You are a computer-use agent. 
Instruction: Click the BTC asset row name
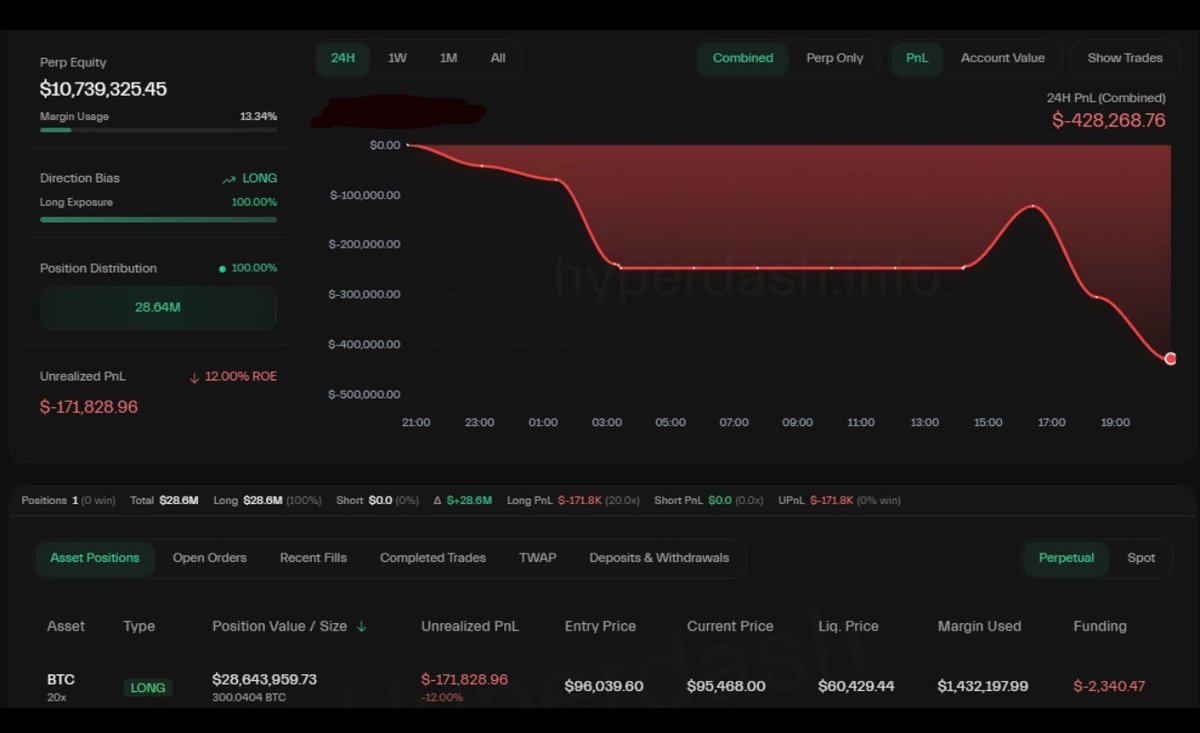pyautogui.click(x=61, y=679)
